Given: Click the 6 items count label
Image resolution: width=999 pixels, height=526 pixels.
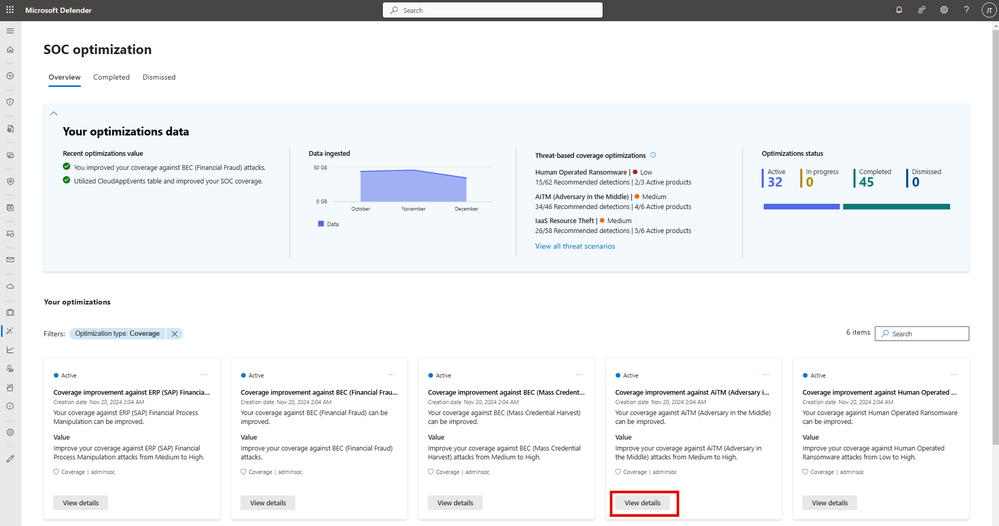Looking at the screenshot, I should [x=858, y=332].
